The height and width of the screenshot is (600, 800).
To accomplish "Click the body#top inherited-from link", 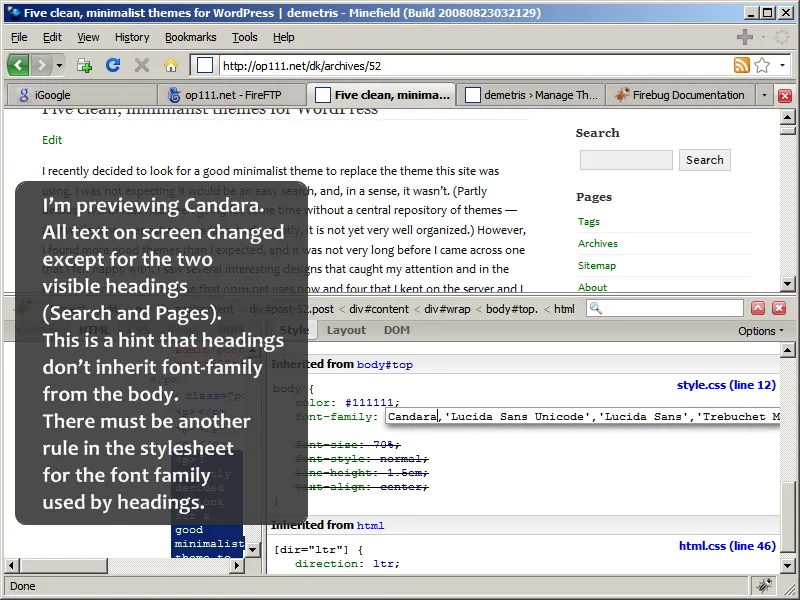I will (x=385, y=365).
